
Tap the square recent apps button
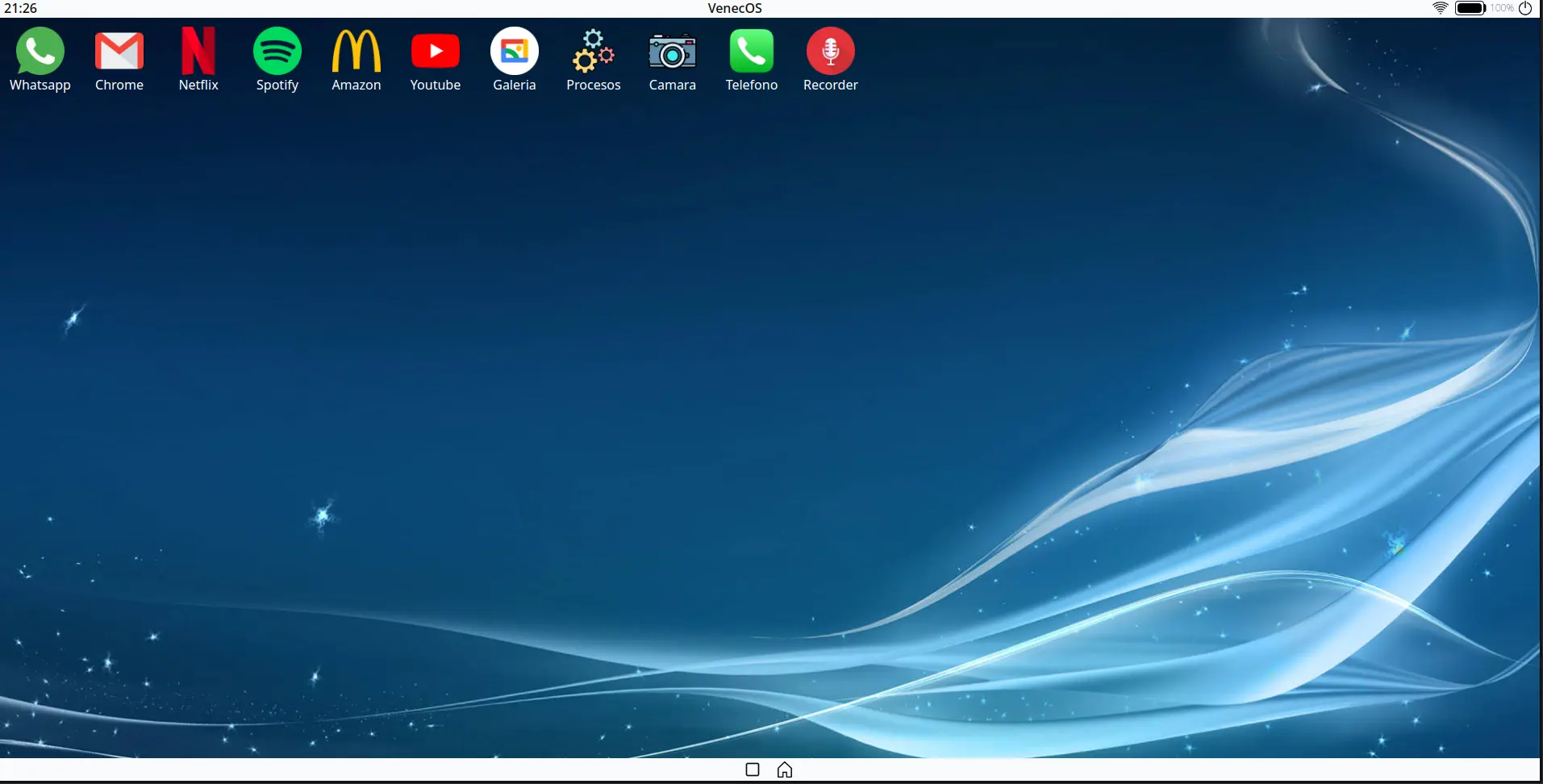point(753,769)
